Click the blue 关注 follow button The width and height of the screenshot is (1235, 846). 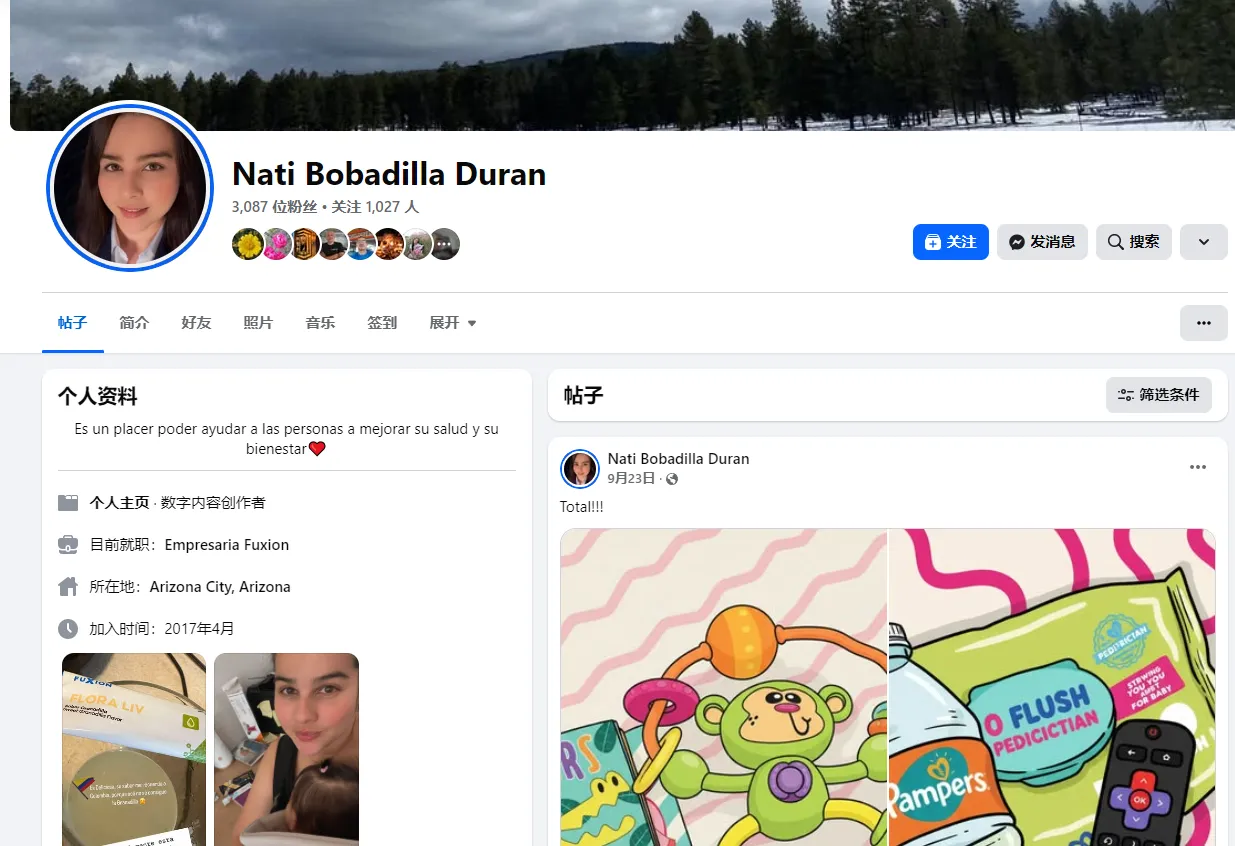coord(950,242)
